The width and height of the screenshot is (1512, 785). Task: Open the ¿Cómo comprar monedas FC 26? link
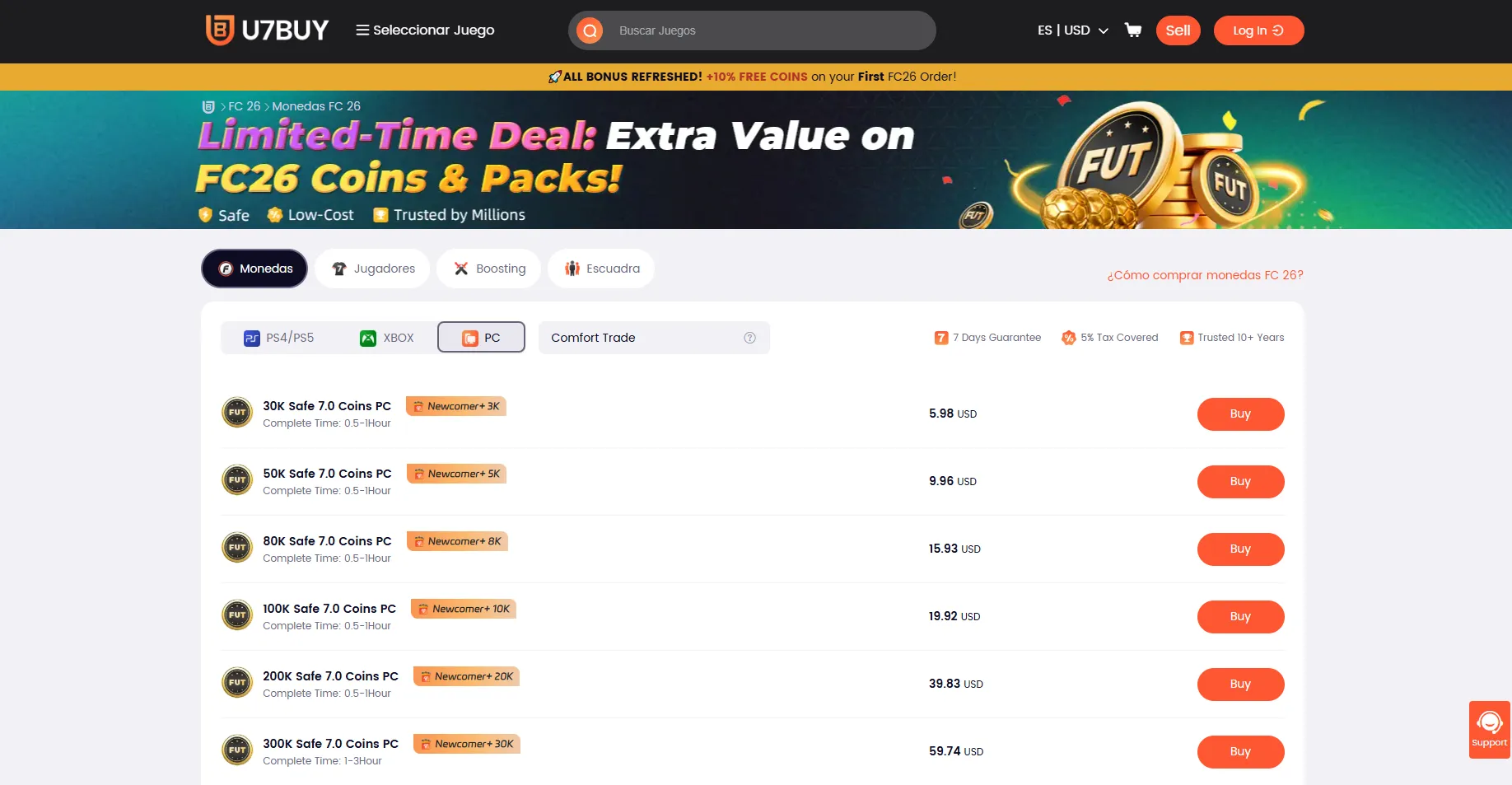[1205, 275]
